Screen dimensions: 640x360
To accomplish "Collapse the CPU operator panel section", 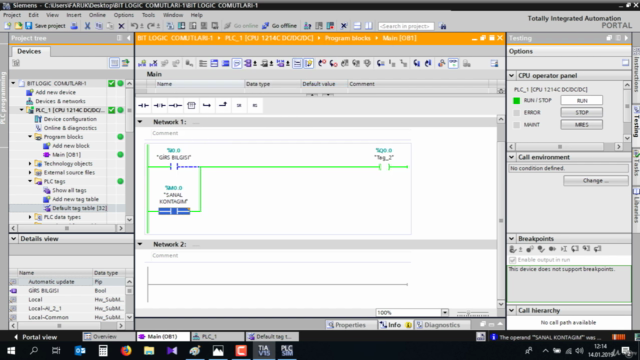I will [x=511, y=76].
